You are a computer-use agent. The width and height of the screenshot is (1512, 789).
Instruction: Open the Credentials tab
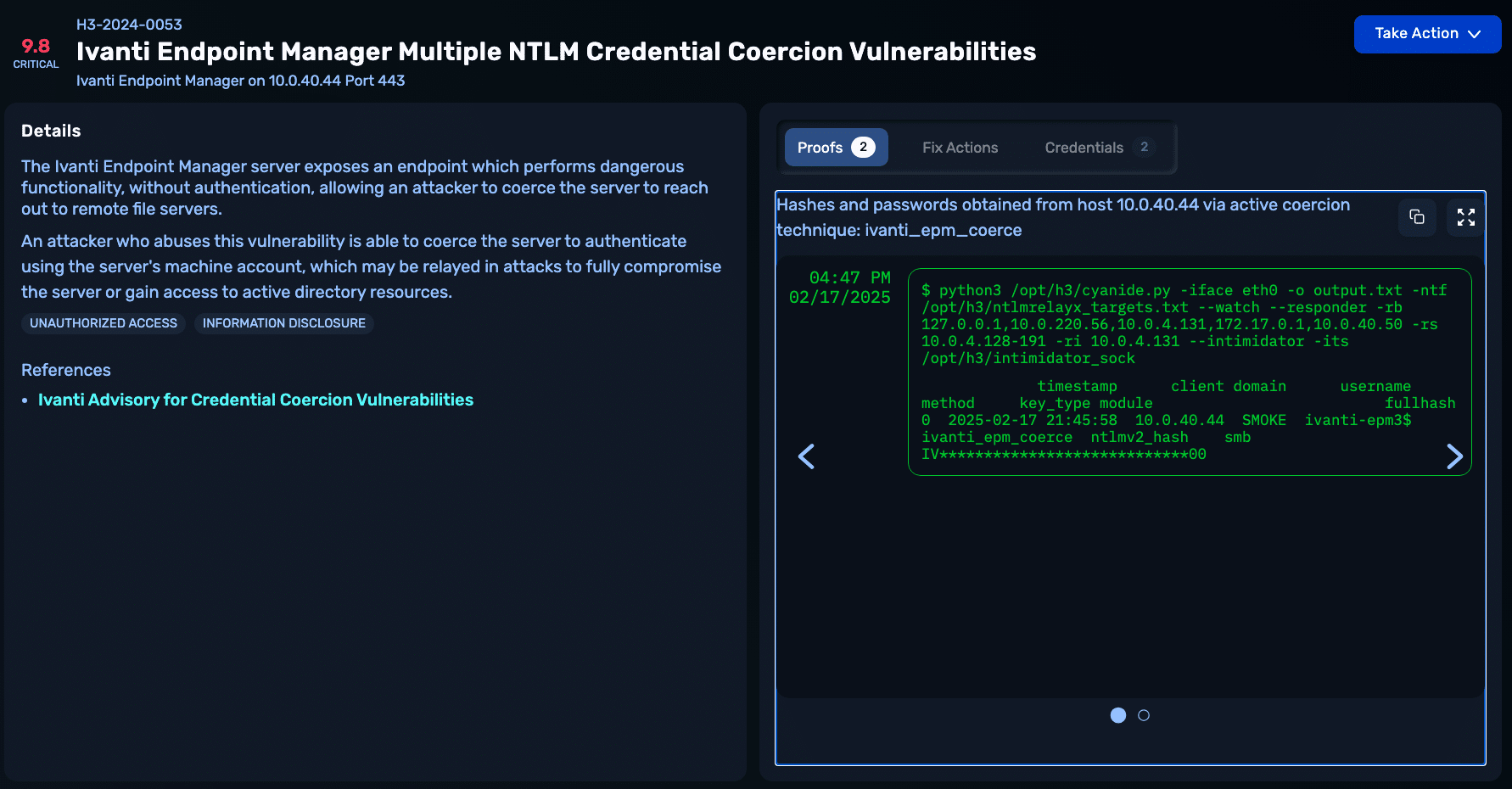click(1085, 147)
